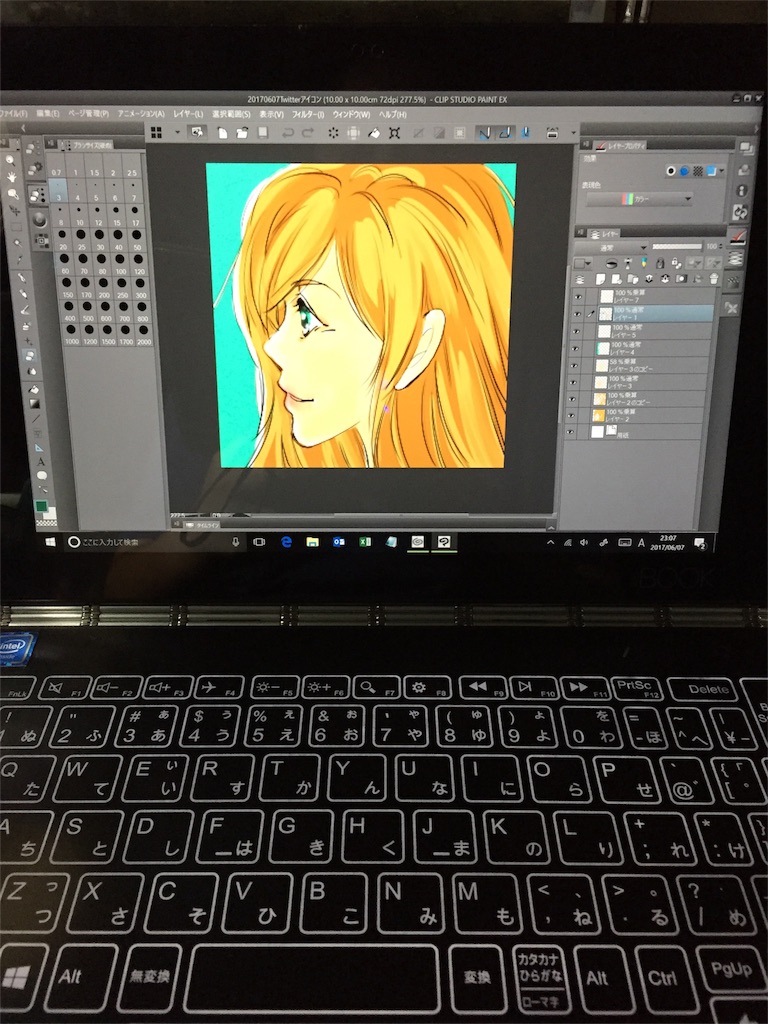Merge with layer below icon
Viewport: 768px width, 1024px height.
[x=665, y=279]
